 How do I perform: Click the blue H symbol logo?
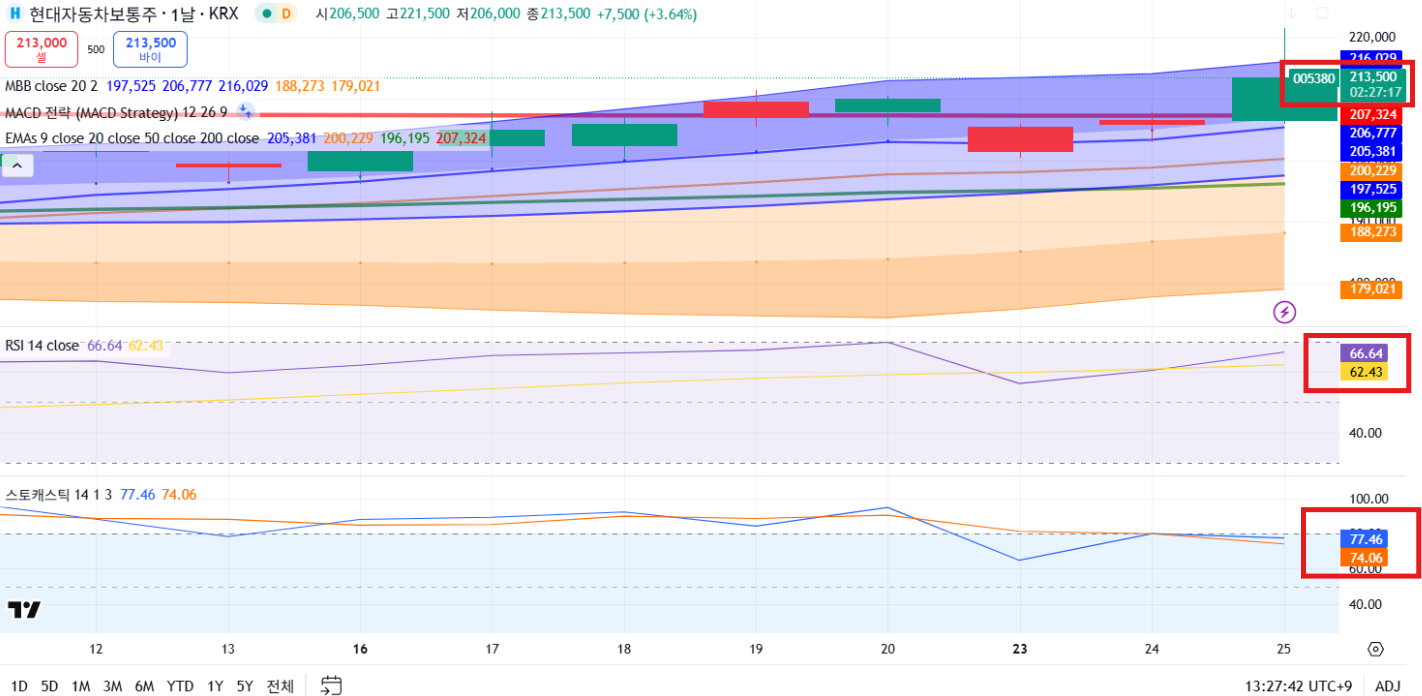point(15,14)
